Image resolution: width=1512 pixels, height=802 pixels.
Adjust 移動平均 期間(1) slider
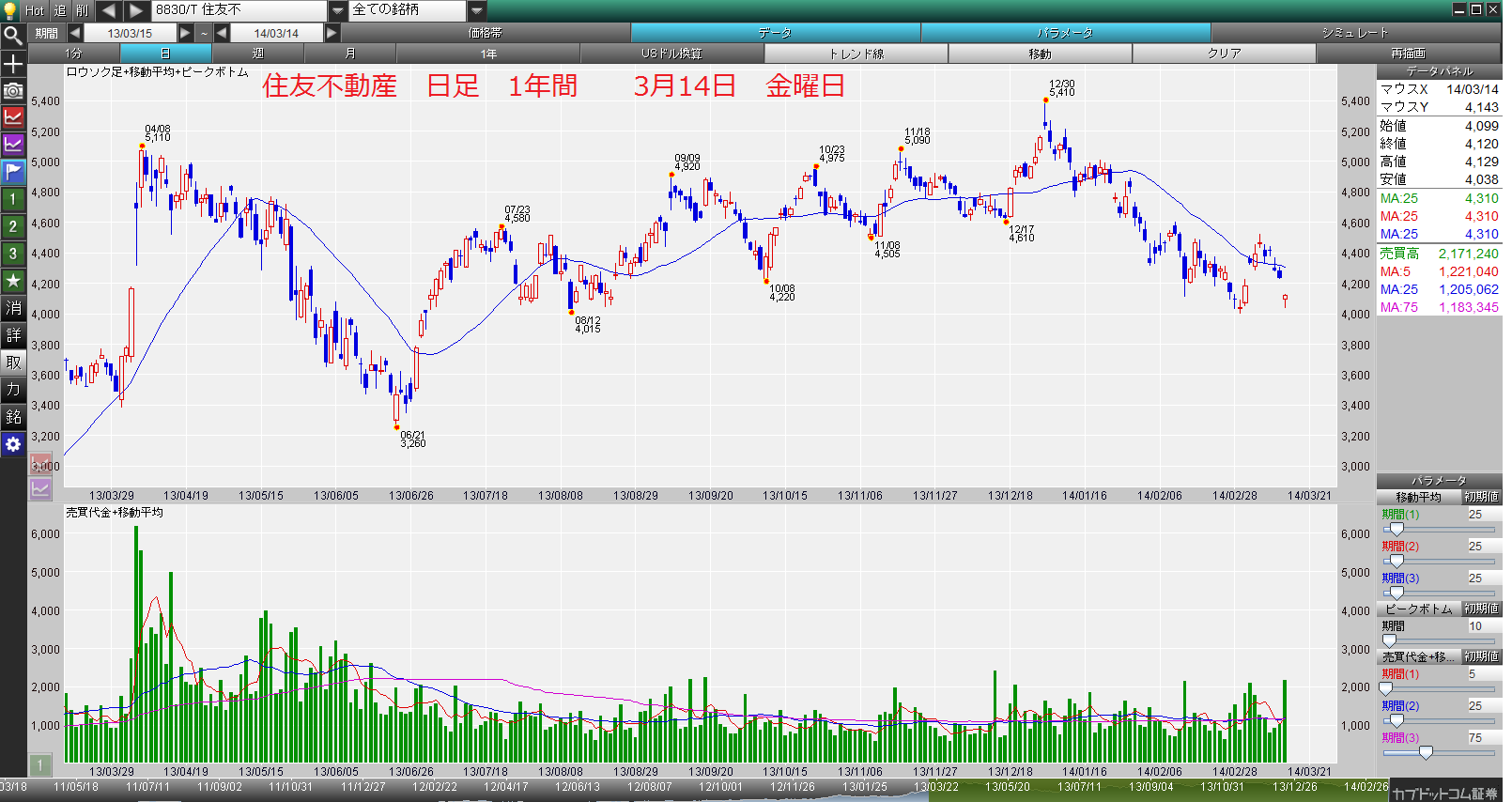(x=1396, y=530)
